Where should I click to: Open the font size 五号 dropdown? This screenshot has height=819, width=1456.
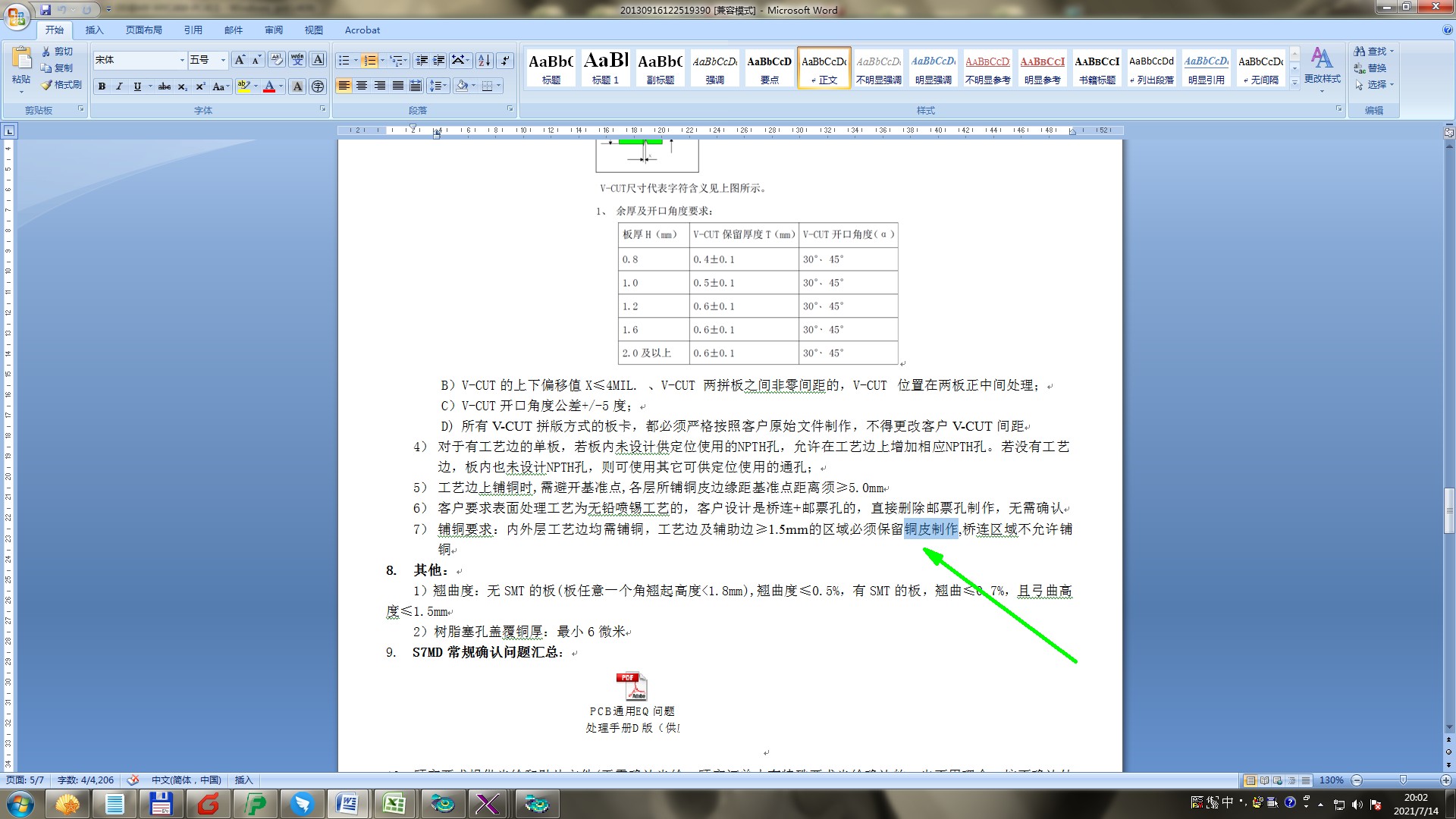(x=223, y=60)
